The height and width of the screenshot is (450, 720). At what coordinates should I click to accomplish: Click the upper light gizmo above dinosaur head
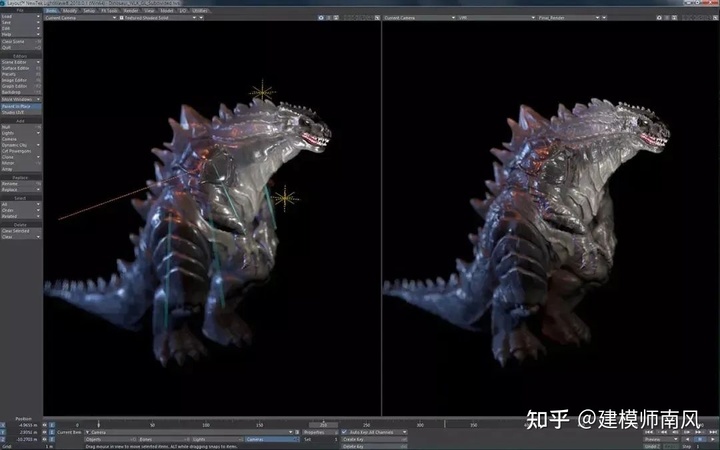263,92
